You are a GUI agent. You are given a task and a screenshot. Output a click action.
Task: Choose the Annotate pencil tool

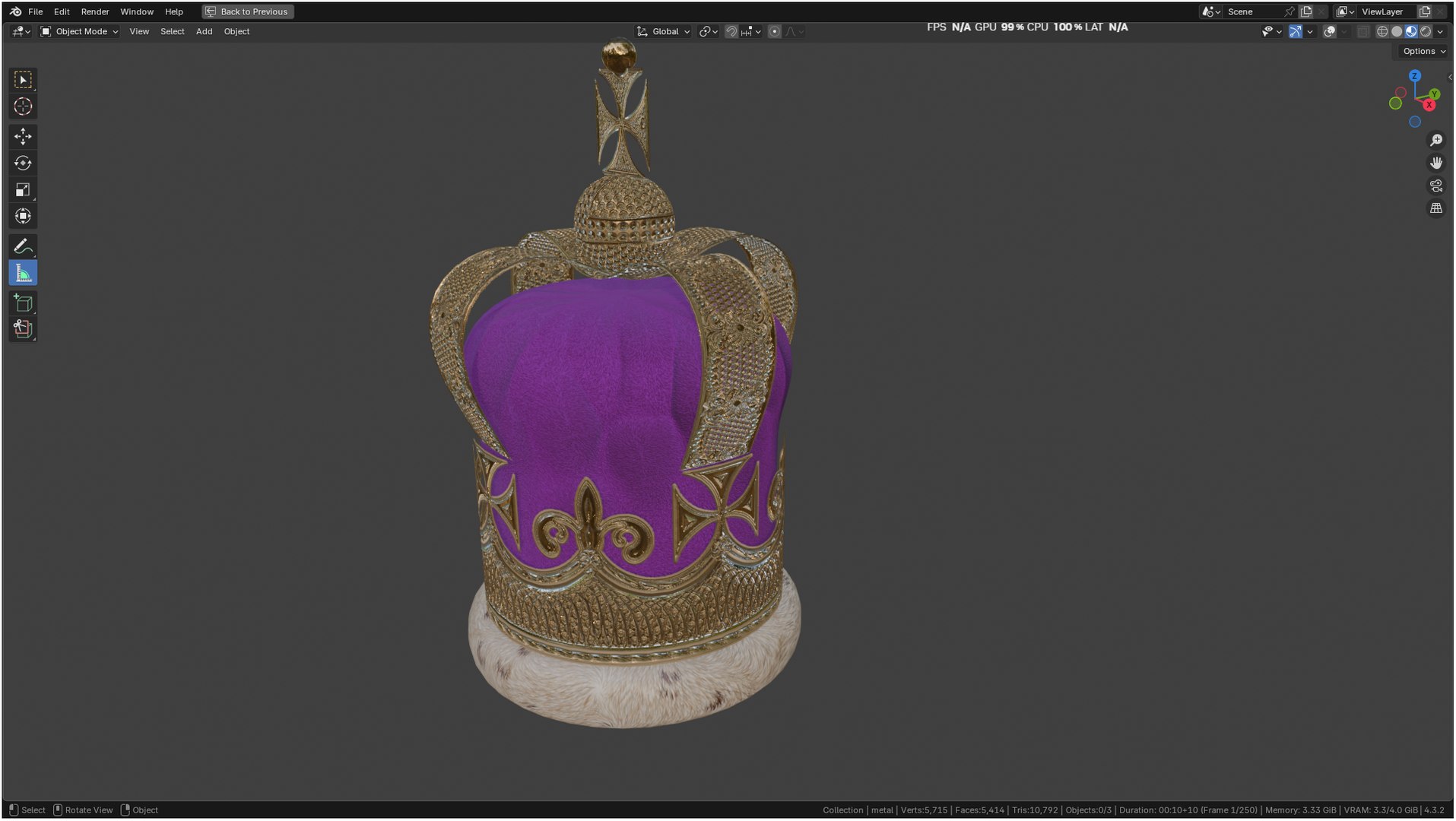23,246
